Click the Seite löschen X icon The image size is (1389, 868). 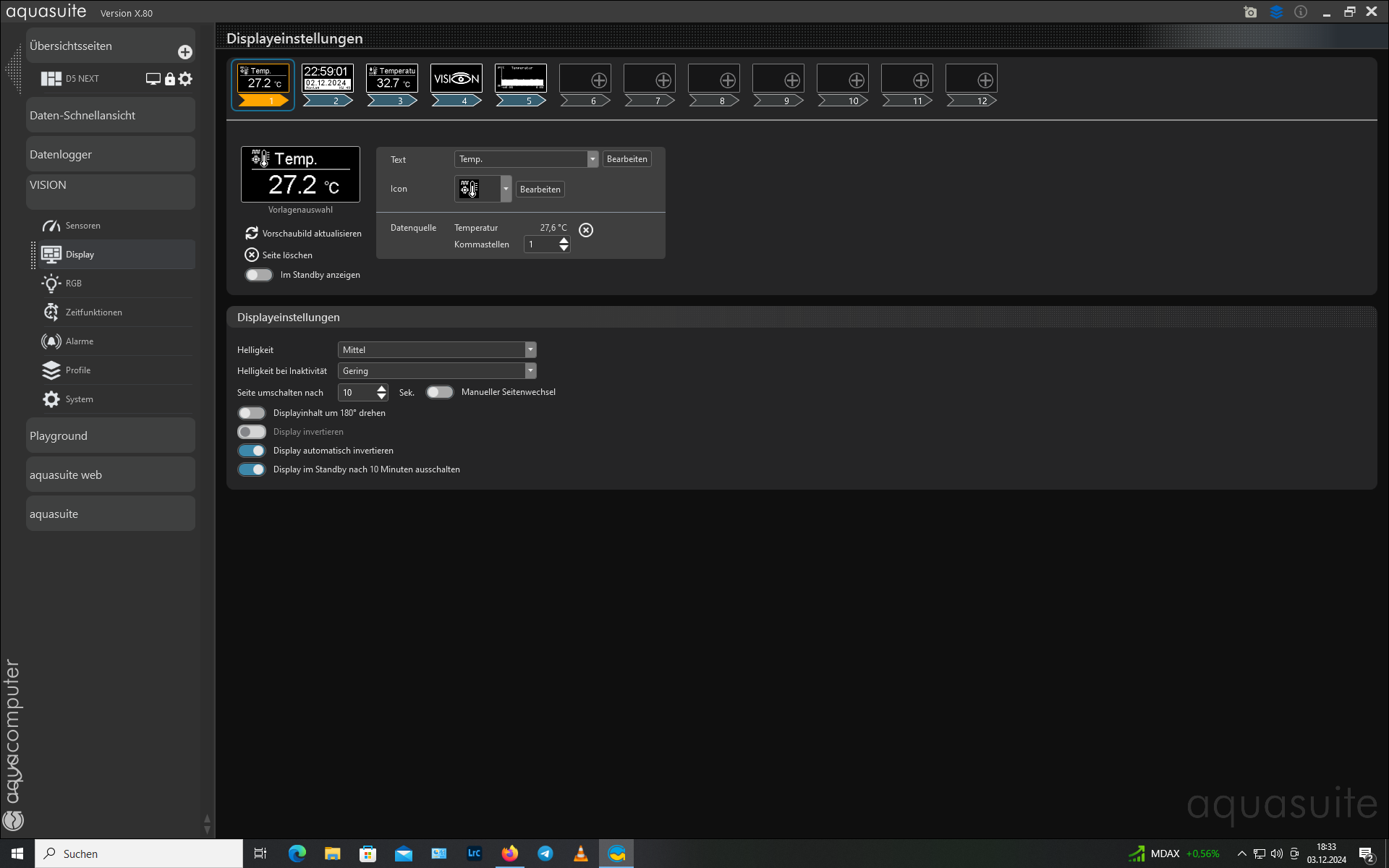click(252, 255)
